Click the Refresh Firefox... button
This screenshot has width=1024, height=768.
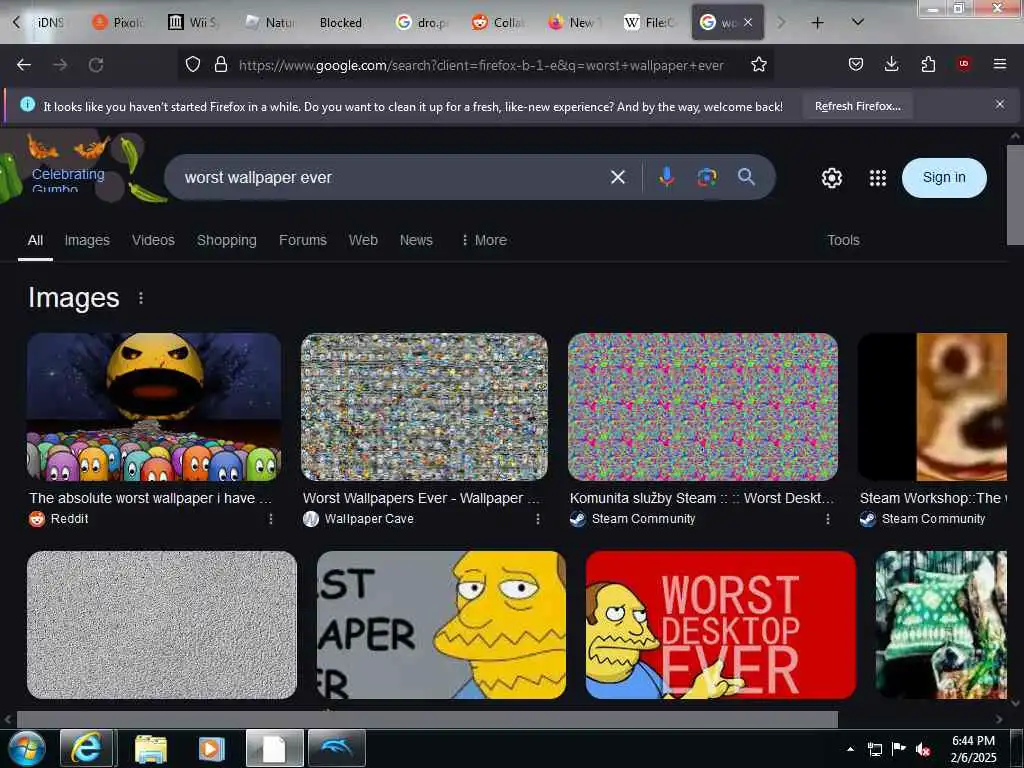point(857,106)
